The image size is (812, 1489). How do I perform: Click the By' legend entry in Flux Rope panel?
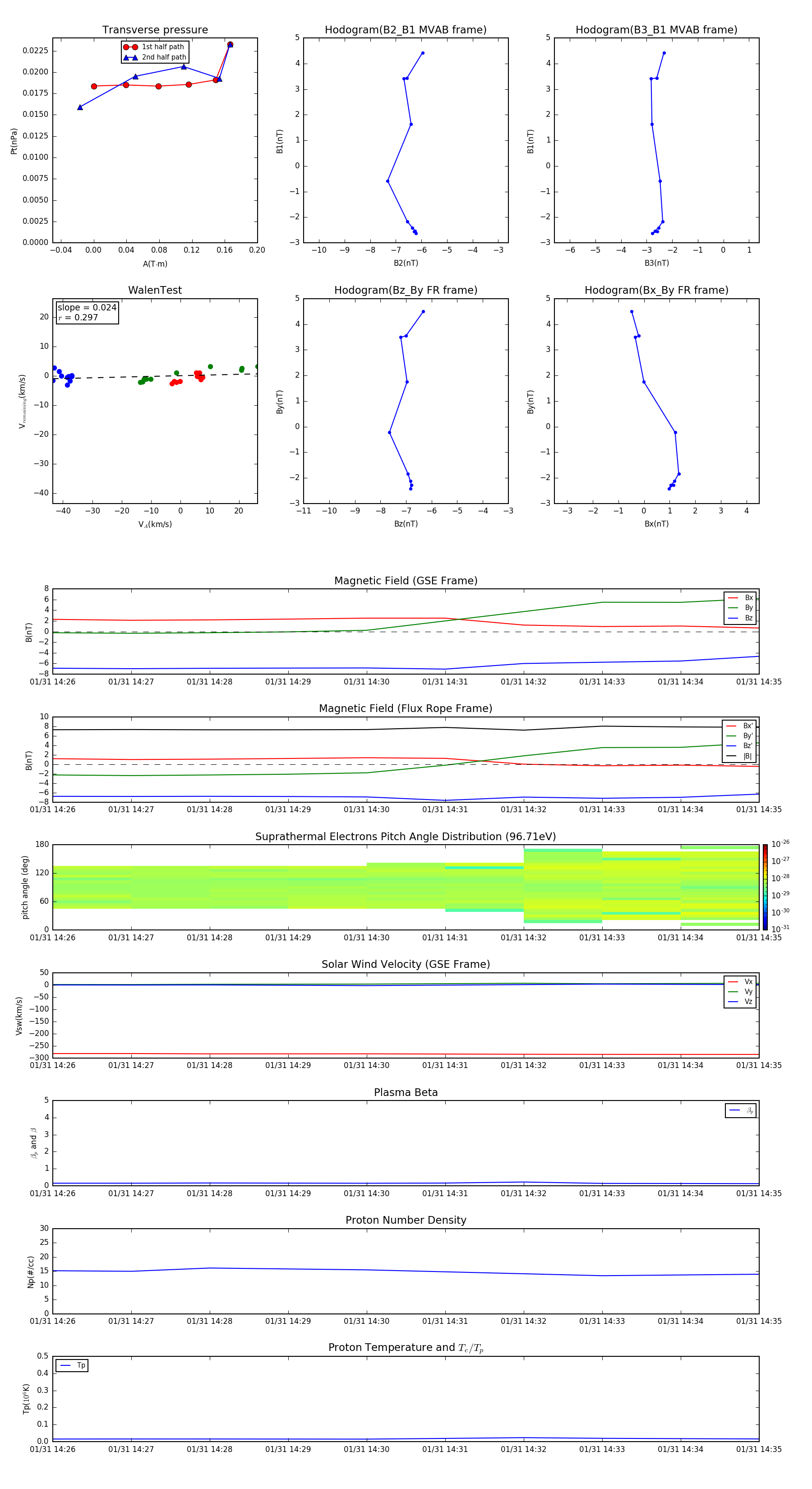[x=740, y=736]
